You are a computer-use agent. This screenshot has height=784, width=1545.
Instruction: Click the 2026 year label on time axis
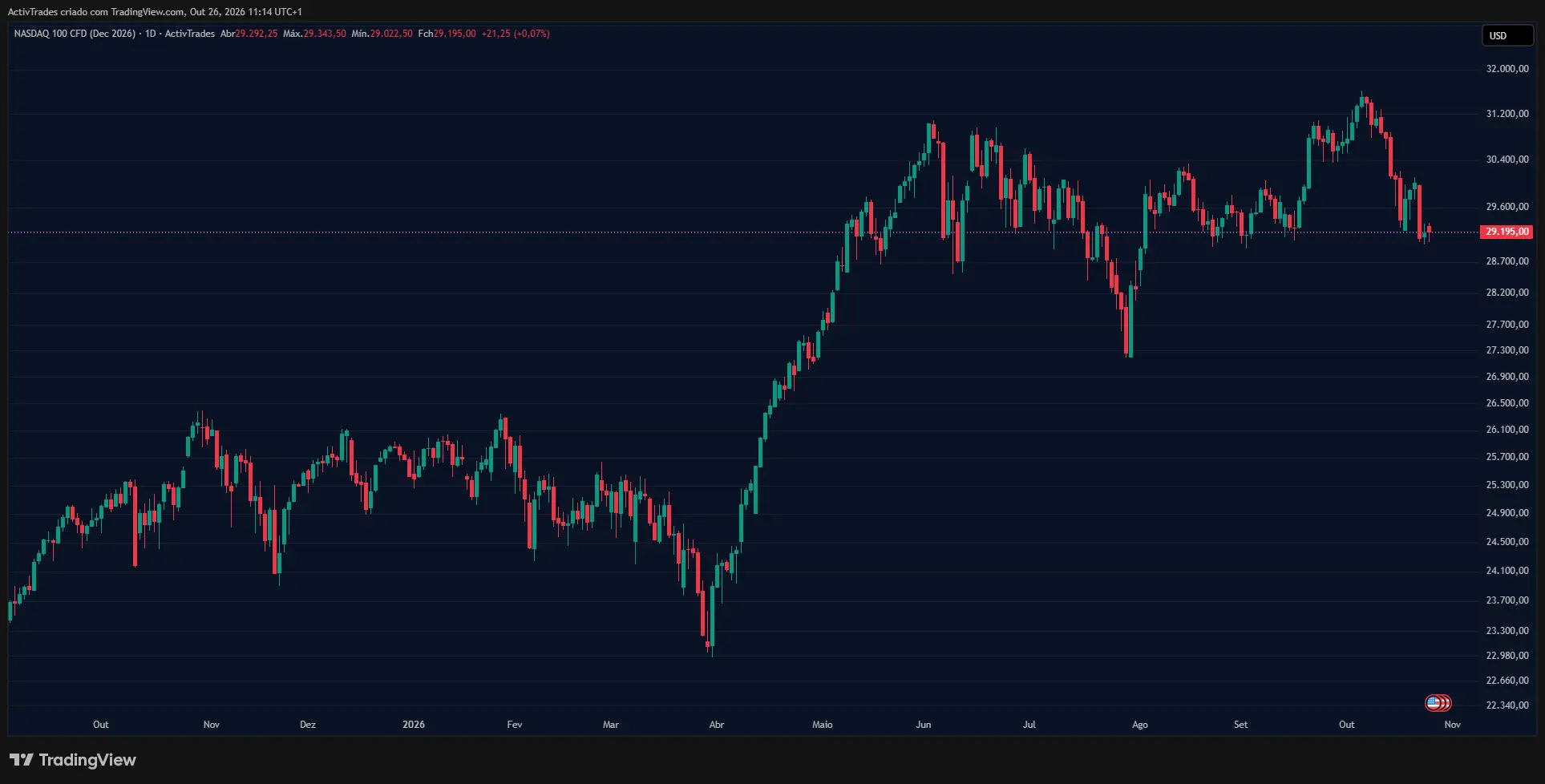414,725
